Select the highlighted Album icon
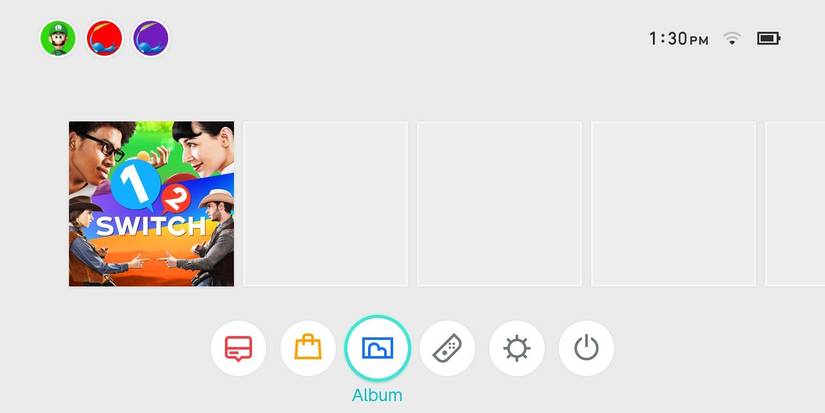The width and height of the screenshot is (825, 413). [x=377, y=348]
